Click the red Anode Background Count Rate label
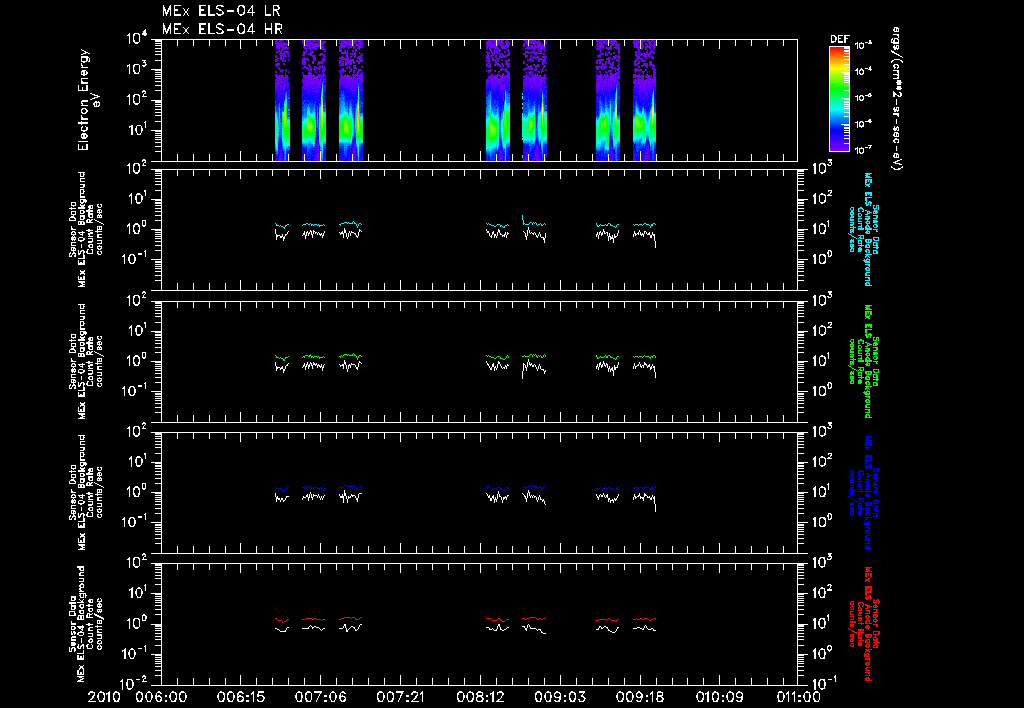The height and width of the screenshot is (708, 1024). click(x=863, y=624)
